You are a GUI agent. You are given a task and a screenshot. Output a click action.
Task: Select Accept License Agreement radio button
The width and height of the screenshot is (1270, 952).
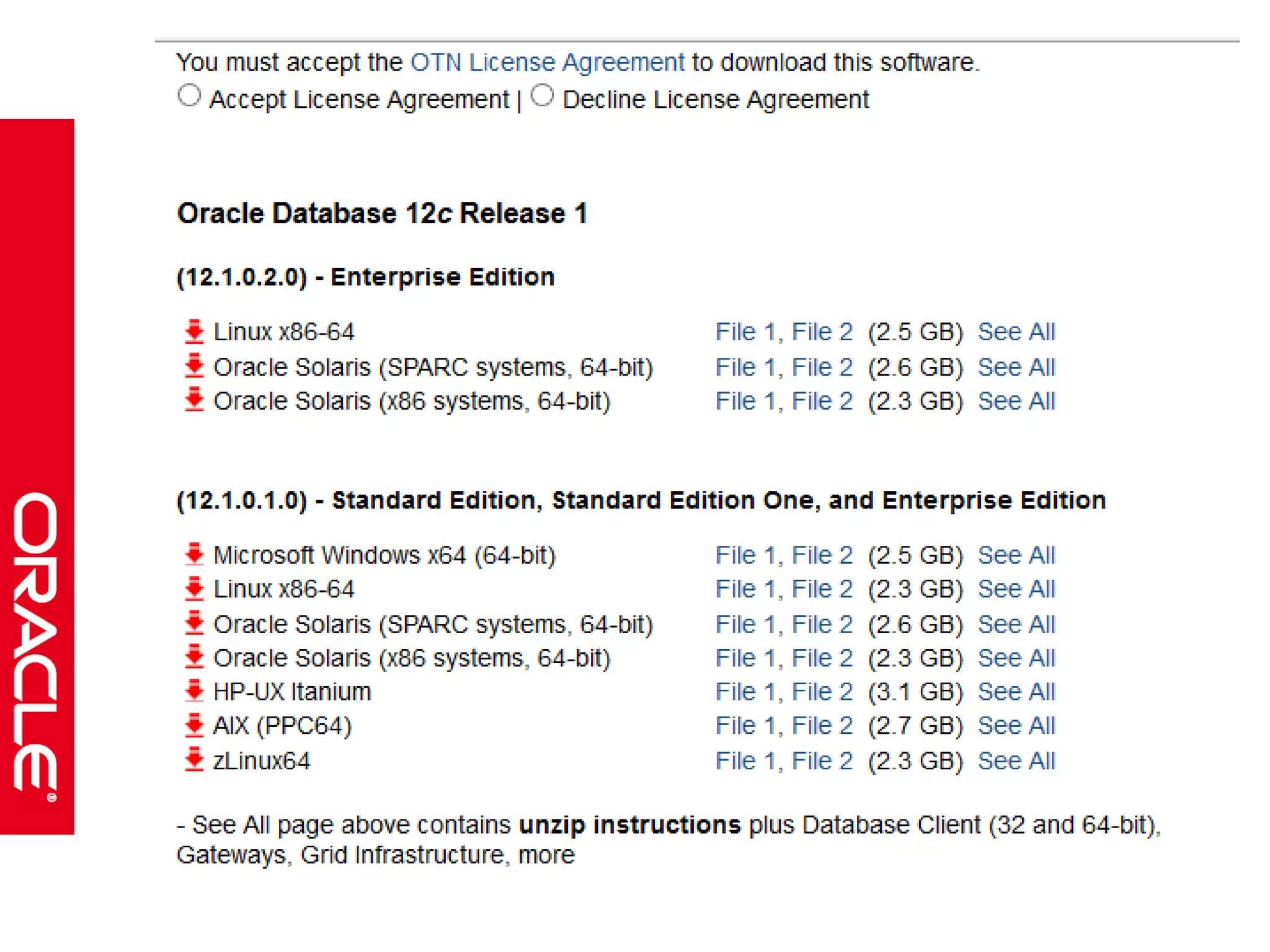tap(189, 96)
